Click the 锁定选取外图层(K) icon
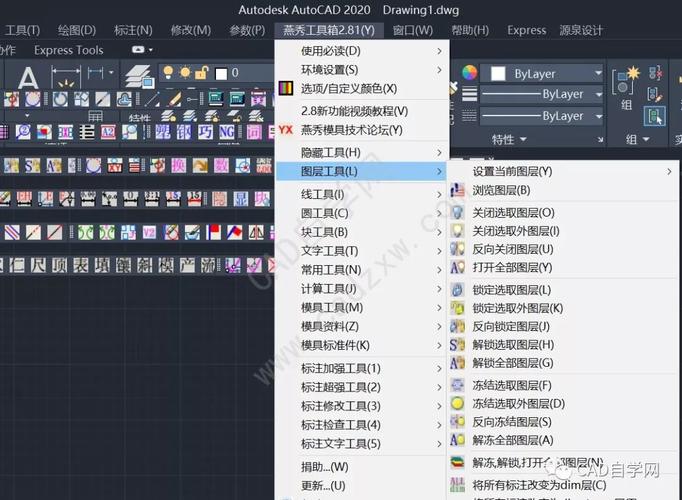 pos(457,308)
